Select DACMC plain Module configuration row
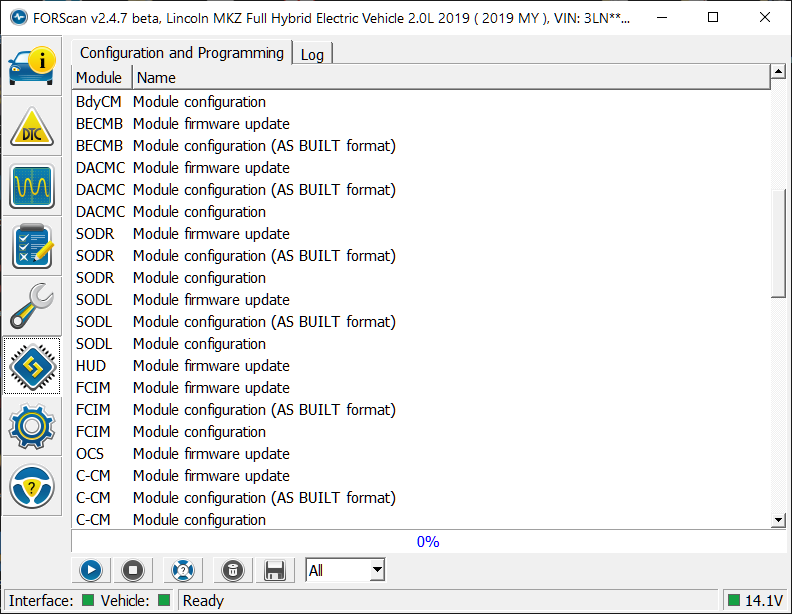Viewport: 792px width, 614px height. (421, 212)
